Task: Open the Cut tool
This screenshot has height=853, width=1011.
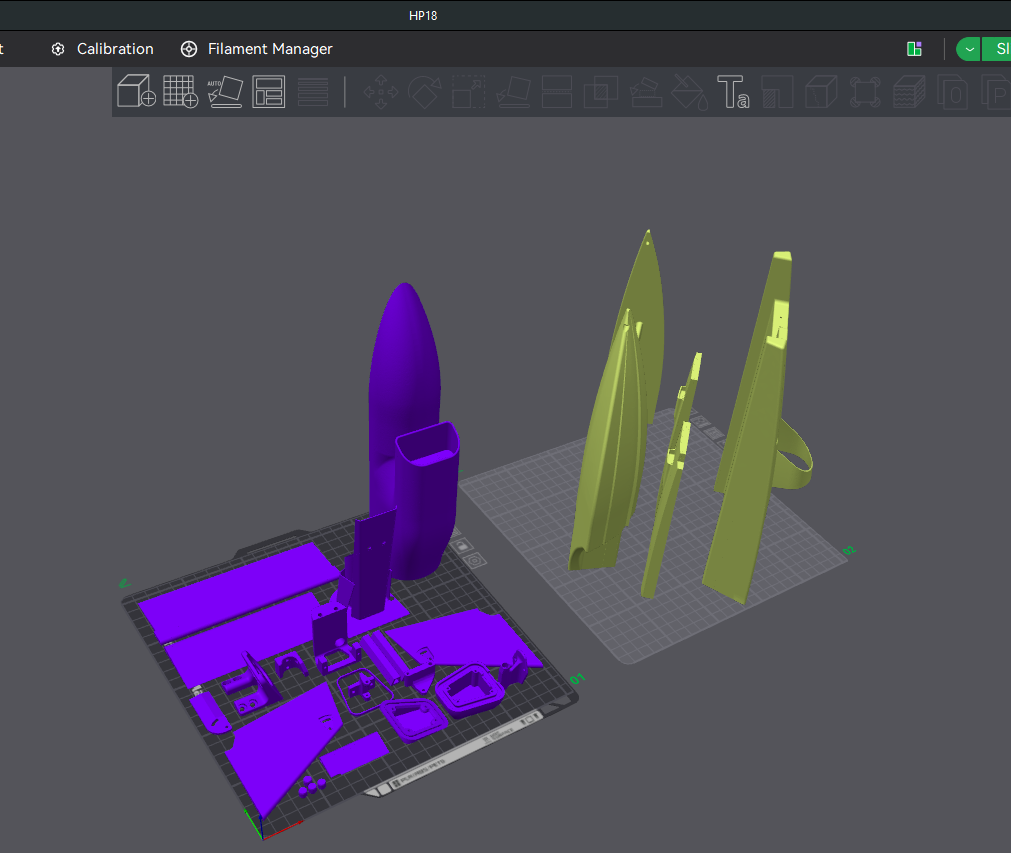Action: 557,92
